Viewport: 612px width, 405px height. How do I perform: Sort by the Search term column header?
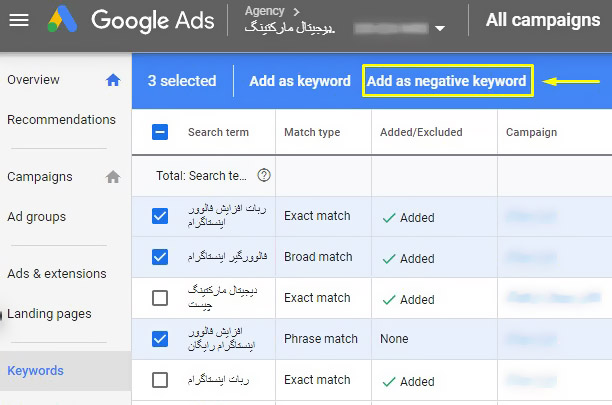tap(218, 132)
